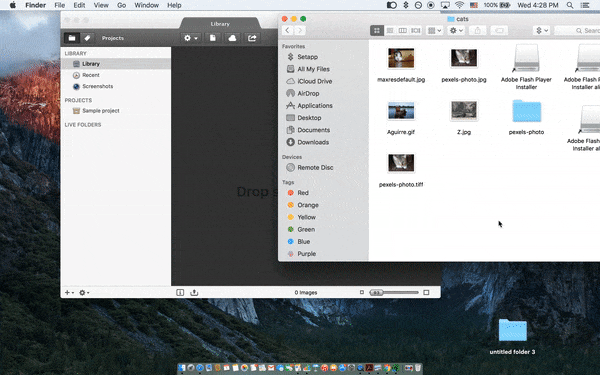The image size is (600, 375).
Task: Switch Finder to cover flow view
Action: [x=416, y=31]
